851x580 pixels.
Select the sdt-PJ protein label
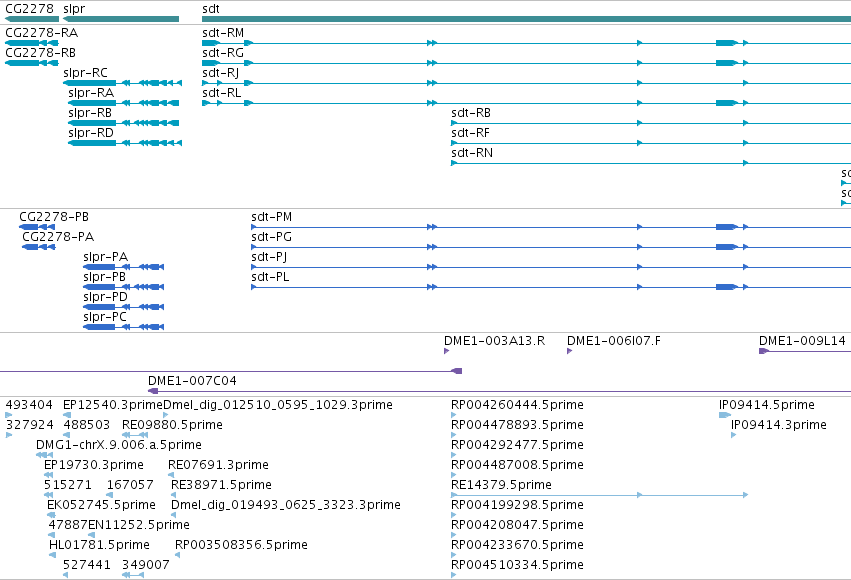click(x=269, y=257)
